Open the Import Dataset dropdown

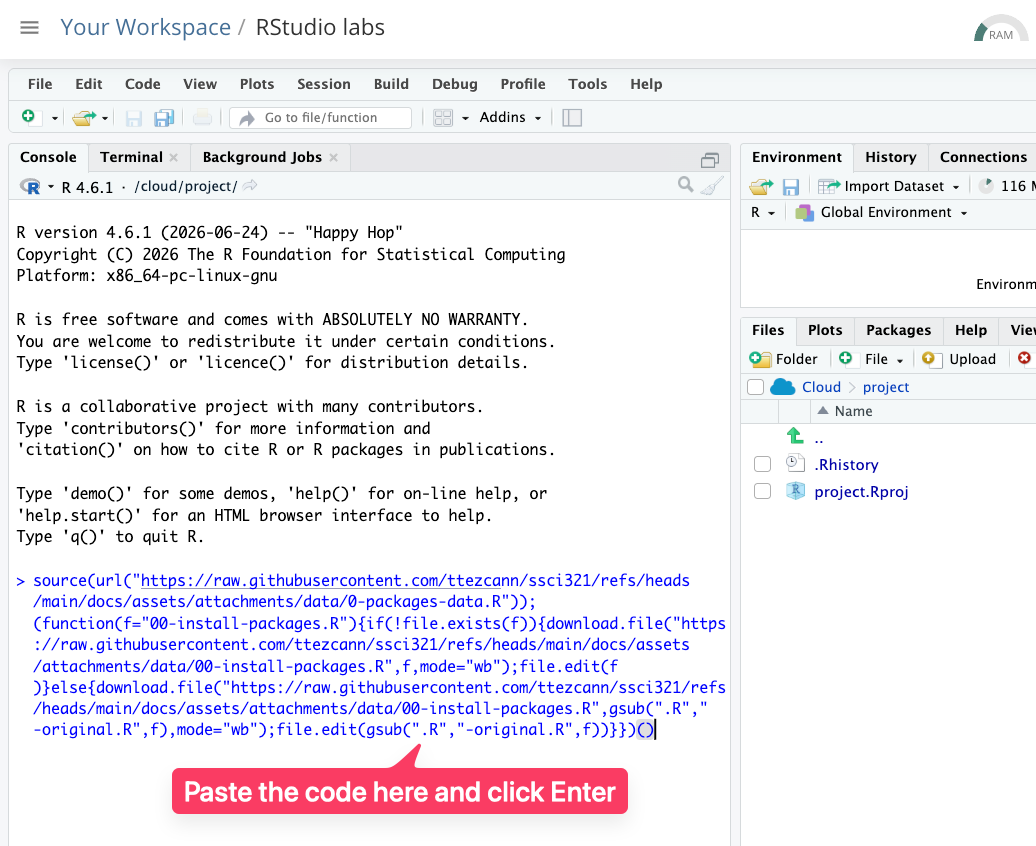pos(888,186)
